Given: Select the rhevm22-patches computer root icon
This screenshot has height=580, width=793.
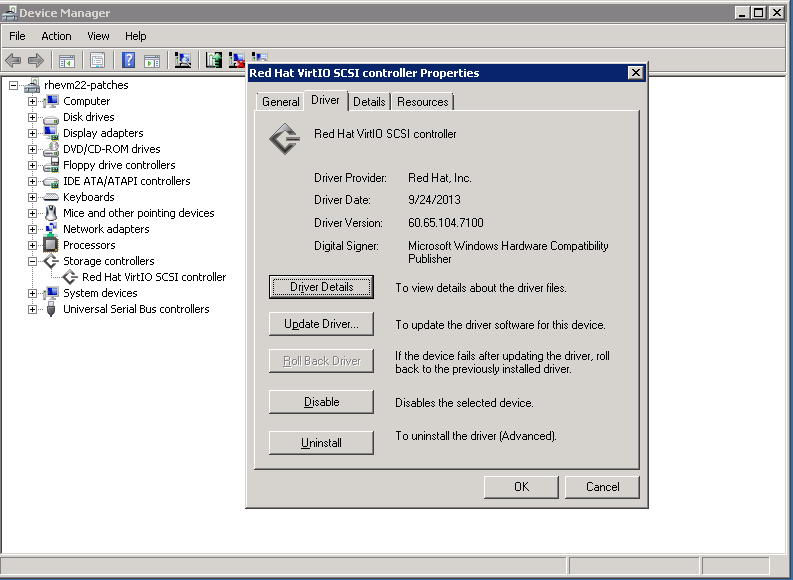Looking at the screenshot, I should click(x=32, y=85).
